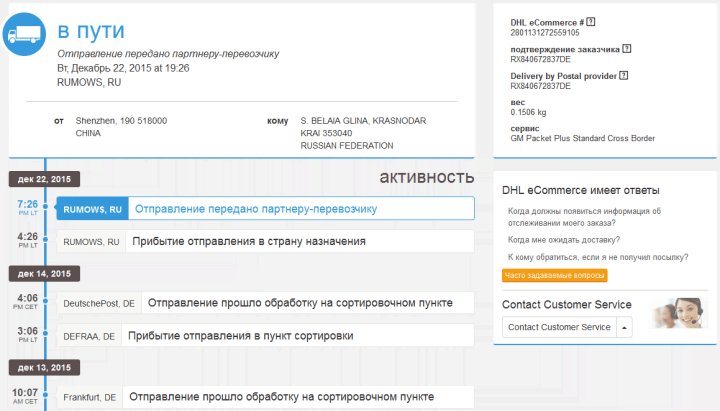This screenshot has width=720, height=411.
Task: Click the 4:06 PM CET timeline time
Action: [27, 301]
